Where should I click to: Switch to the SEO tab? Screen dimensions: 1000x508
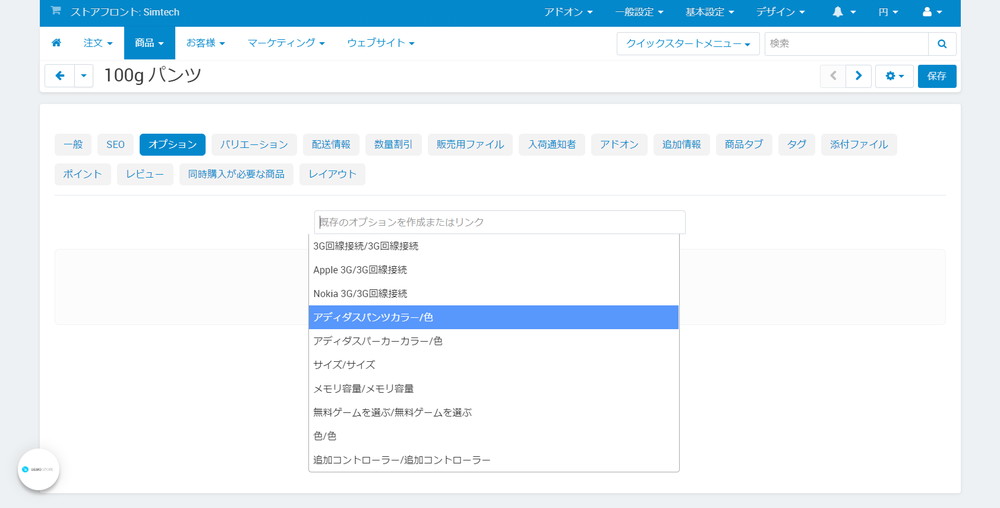pyautogui.click(x=115, y=145)
